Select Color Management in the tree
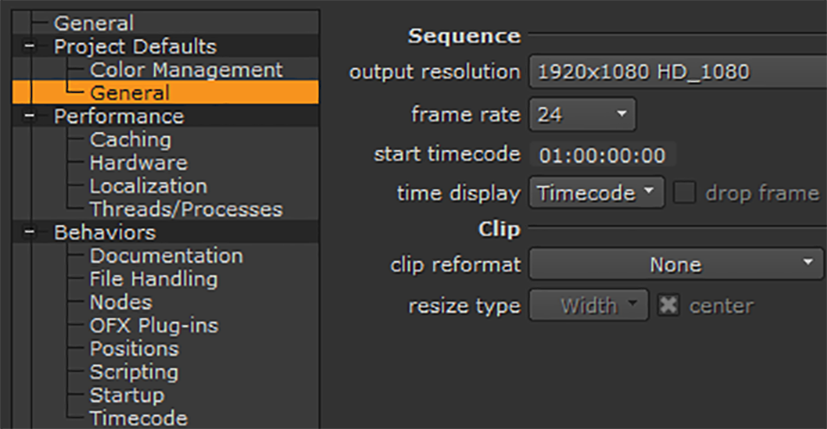The width and height of the screenshot is (827, 429). pyautogui.click(x=186, y=70)
